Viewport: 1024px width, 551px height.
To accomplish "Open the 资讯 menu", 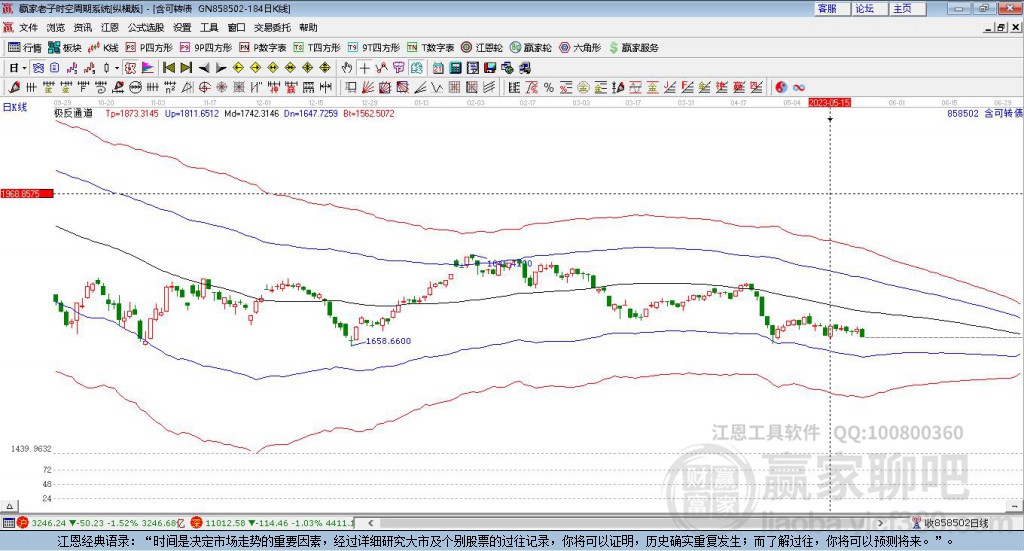I will point(82,27).
